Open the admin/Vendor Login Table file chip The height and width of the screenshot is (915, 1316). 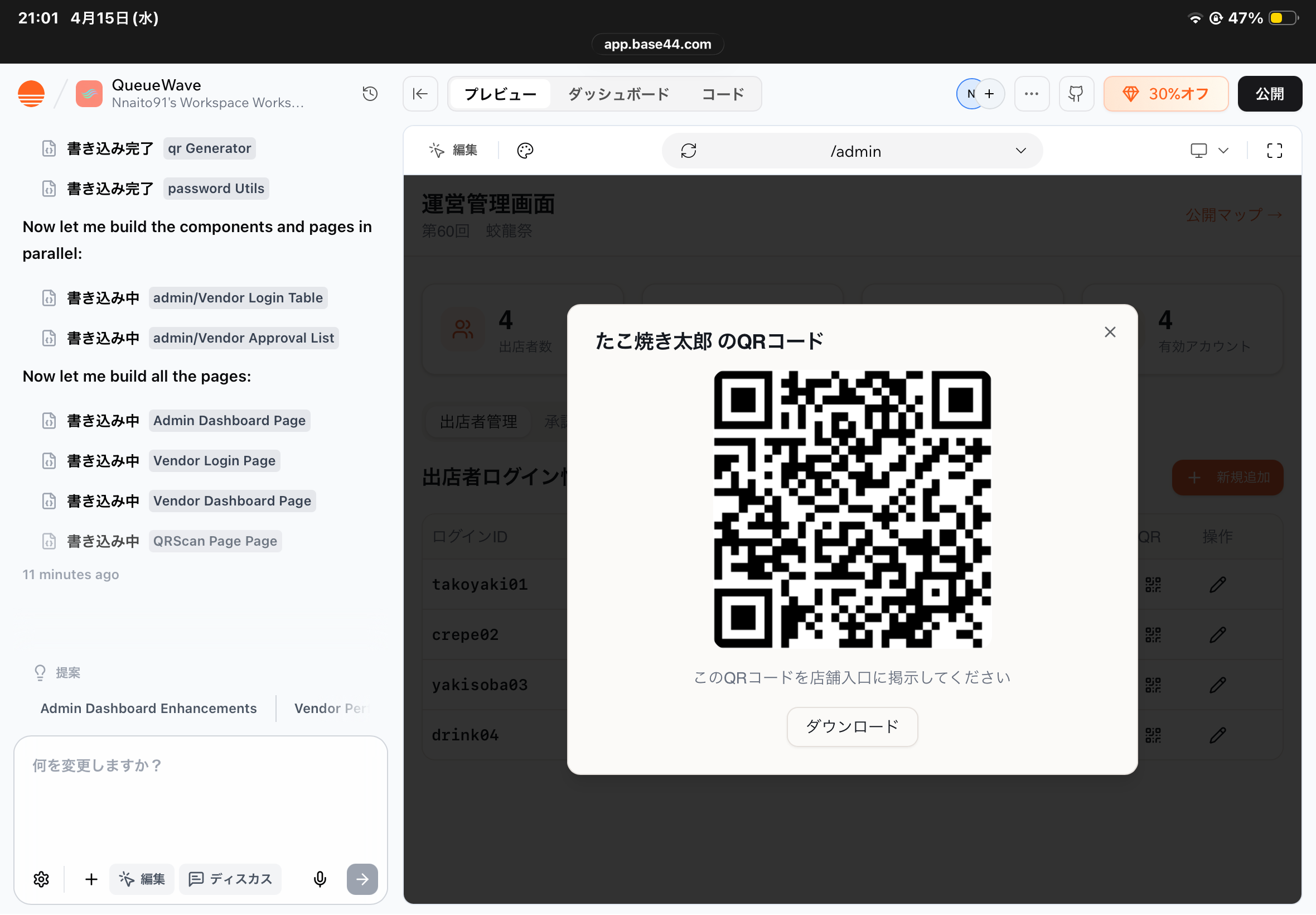(238, 298)
